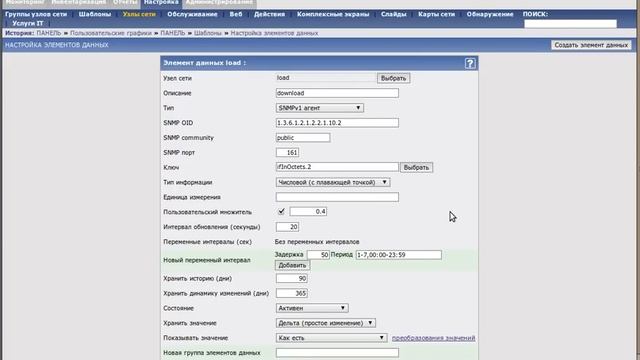Click Выбрать next to Узел сети
Image resolution: width=640 pixels, height=360 pixels.
tap(393, 78)
